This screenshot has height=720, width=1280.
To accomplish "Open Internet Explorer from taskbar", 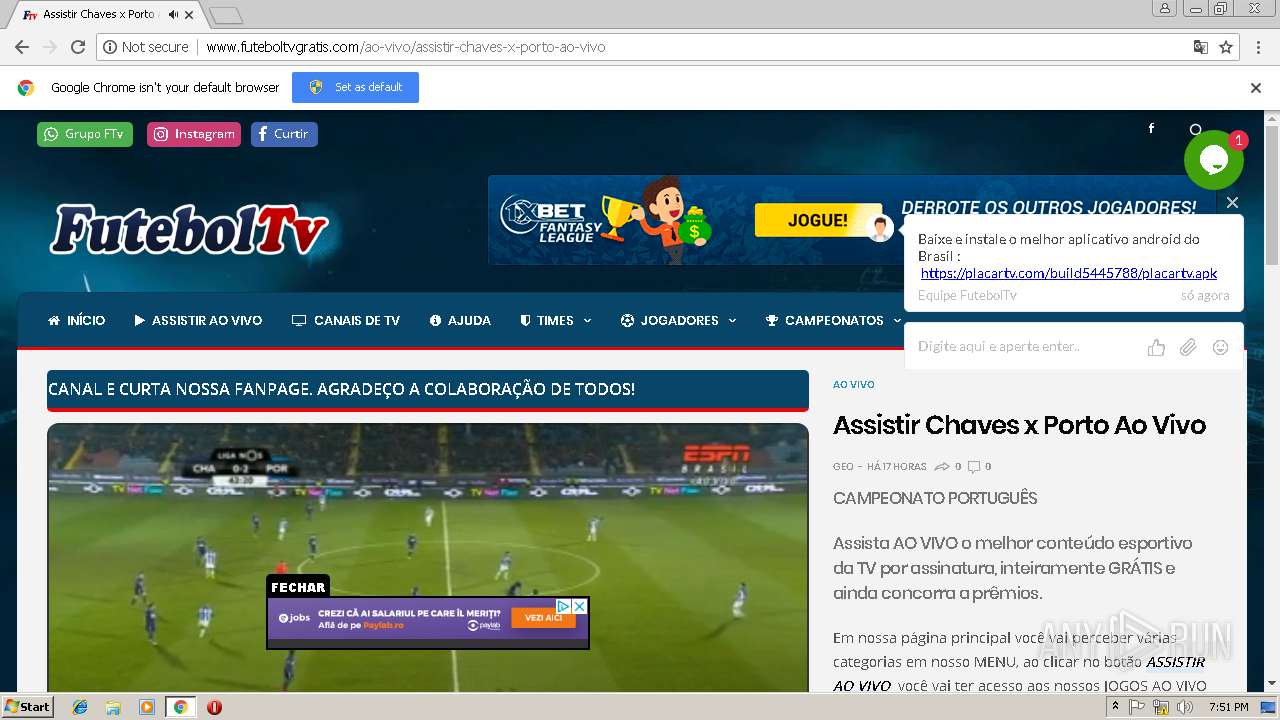I will coord(80,707).
